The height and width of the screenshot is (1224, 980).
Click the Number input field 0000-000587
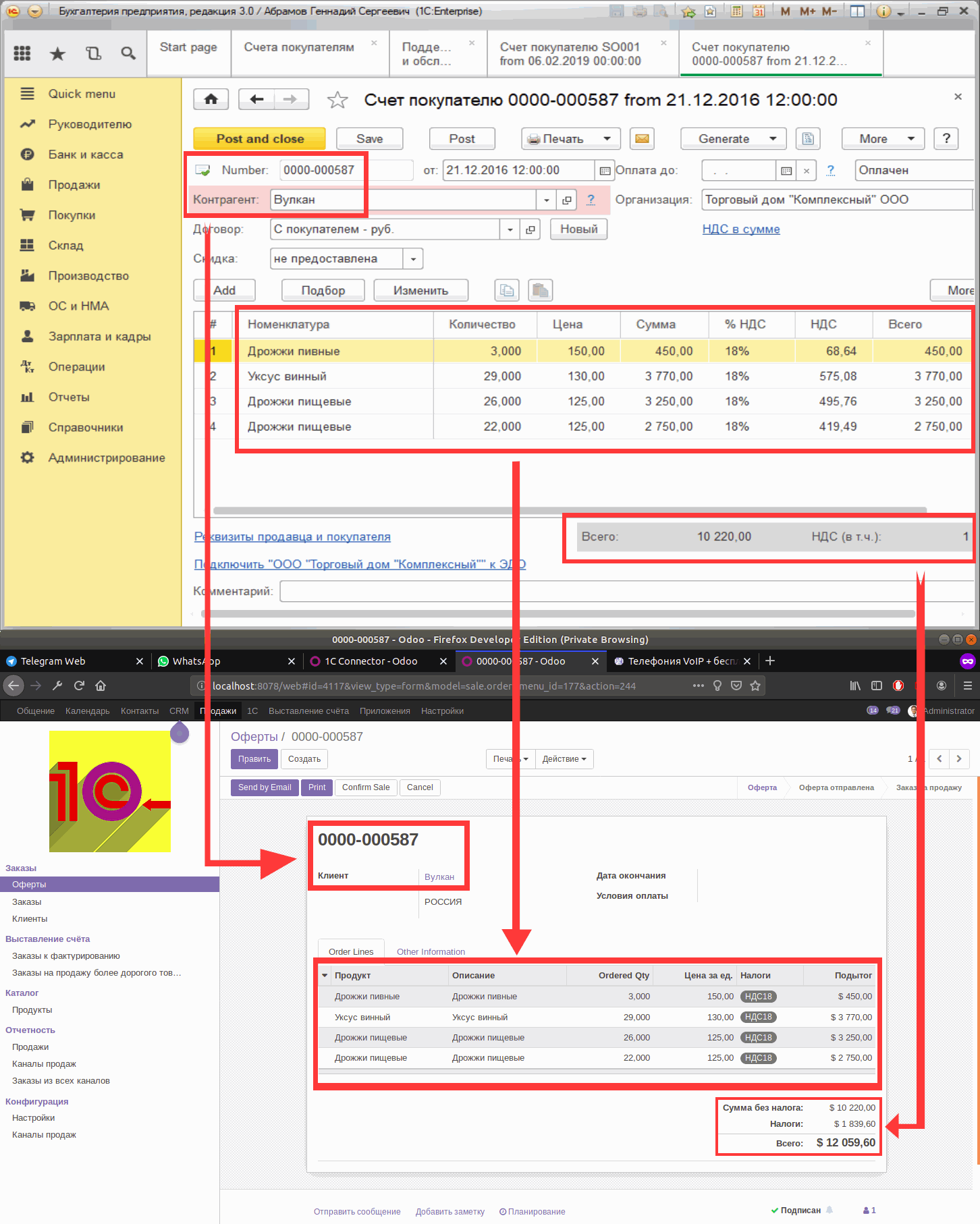click(x=346, y=171)
